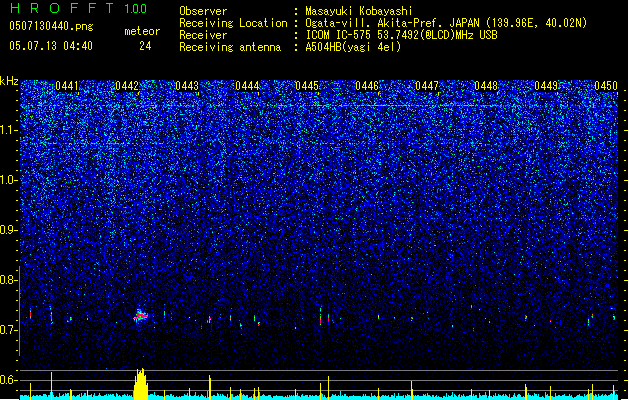Click the 0450 time marker
Screen dimensions: 629x400
[x=606, y=86]
